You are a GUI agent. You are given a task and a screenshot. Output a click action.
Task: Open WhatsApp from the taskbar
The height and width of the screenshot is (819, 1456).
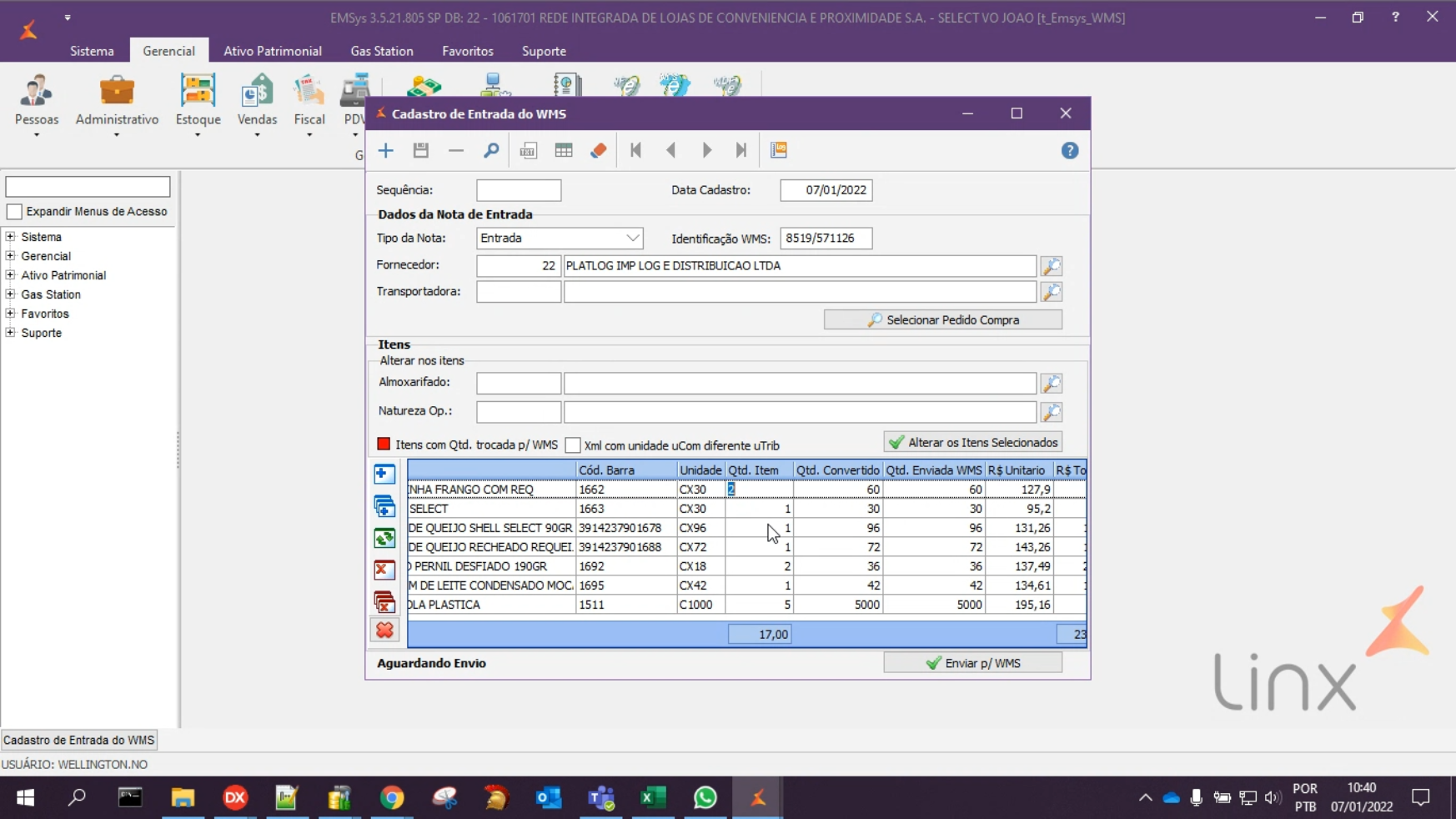pos(705,798)
